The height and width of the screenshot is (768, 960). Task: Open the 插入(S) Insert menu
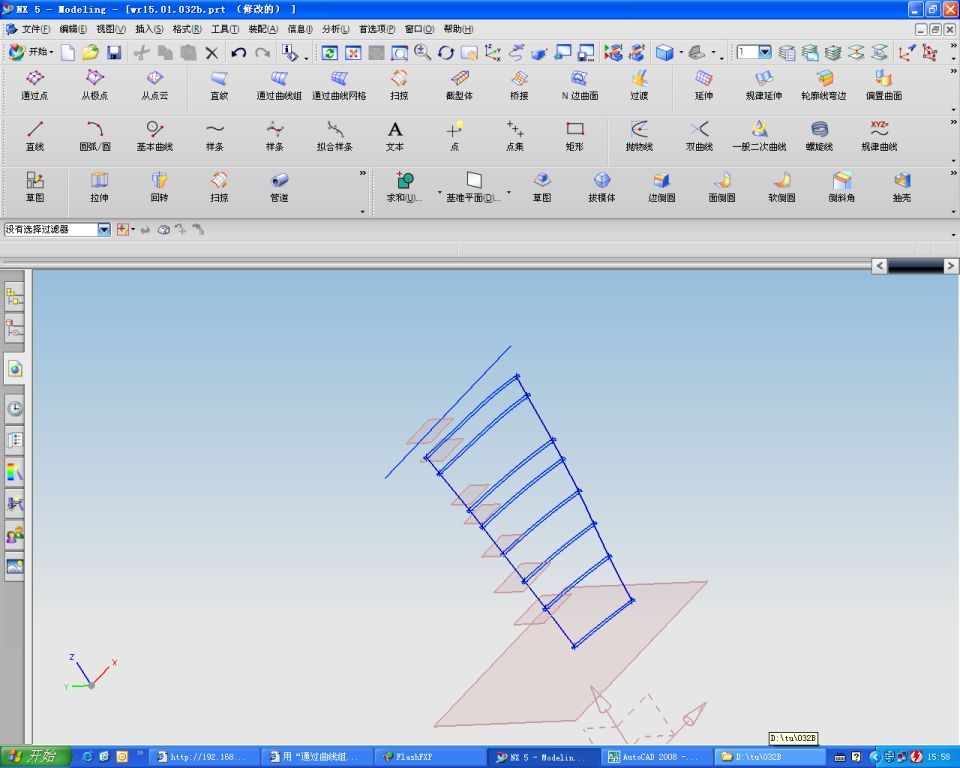(x=149, y=29)
